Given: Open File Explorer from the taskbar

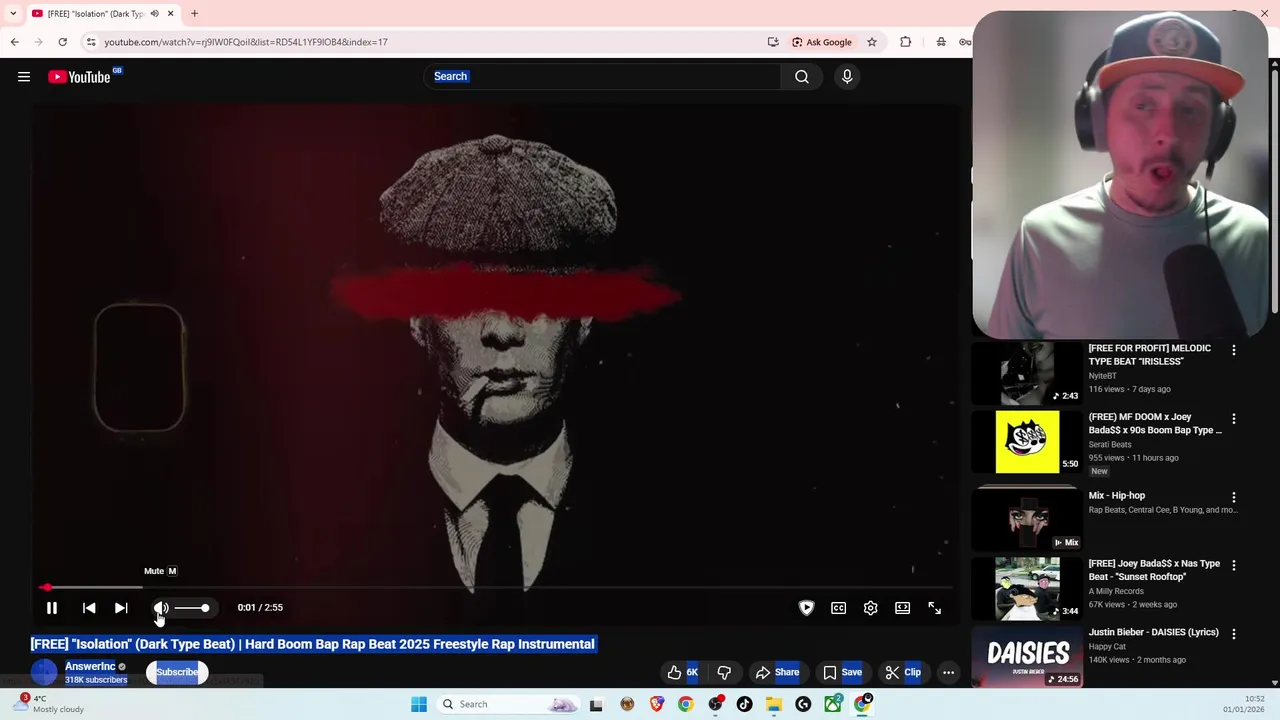Looking at the screenshot, I should click(x=774, y=705).
